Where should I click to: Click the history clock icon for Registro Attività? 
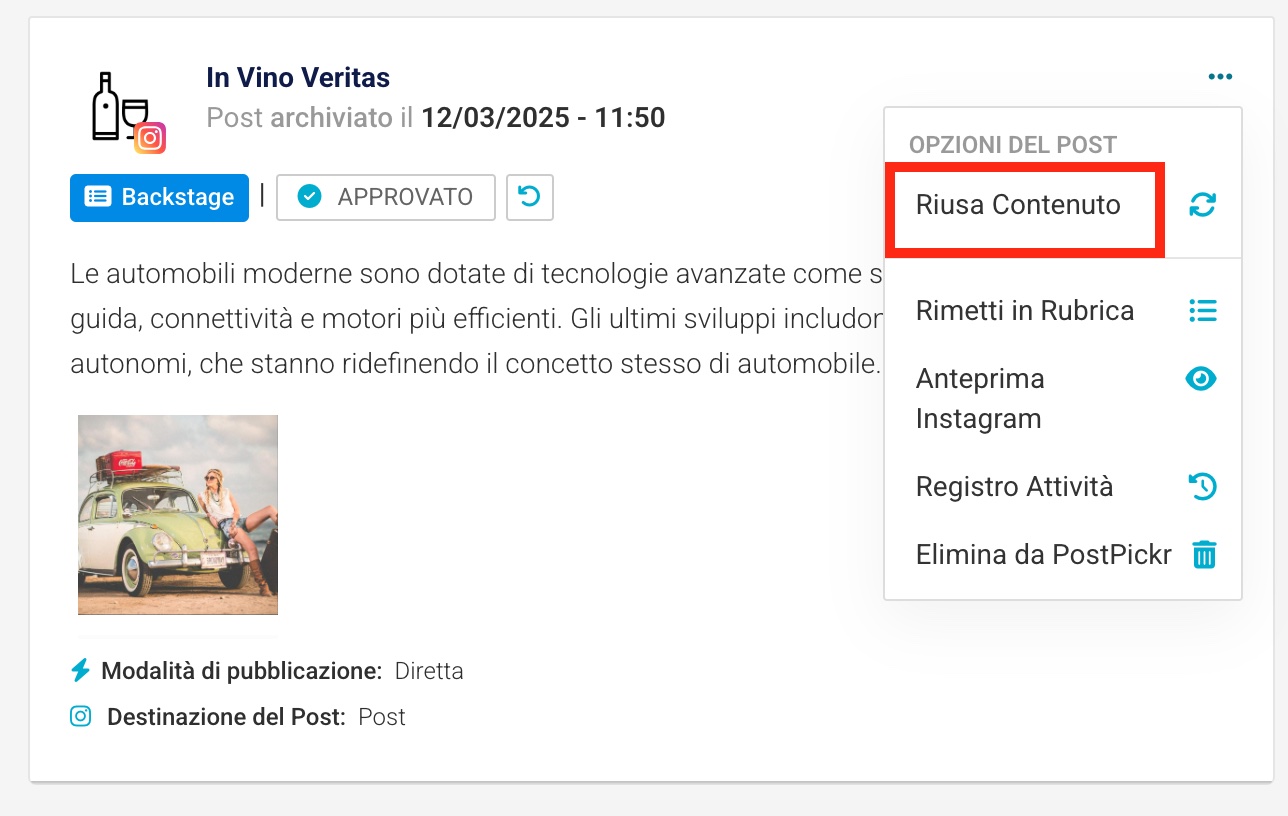[x=1202, y=487]
